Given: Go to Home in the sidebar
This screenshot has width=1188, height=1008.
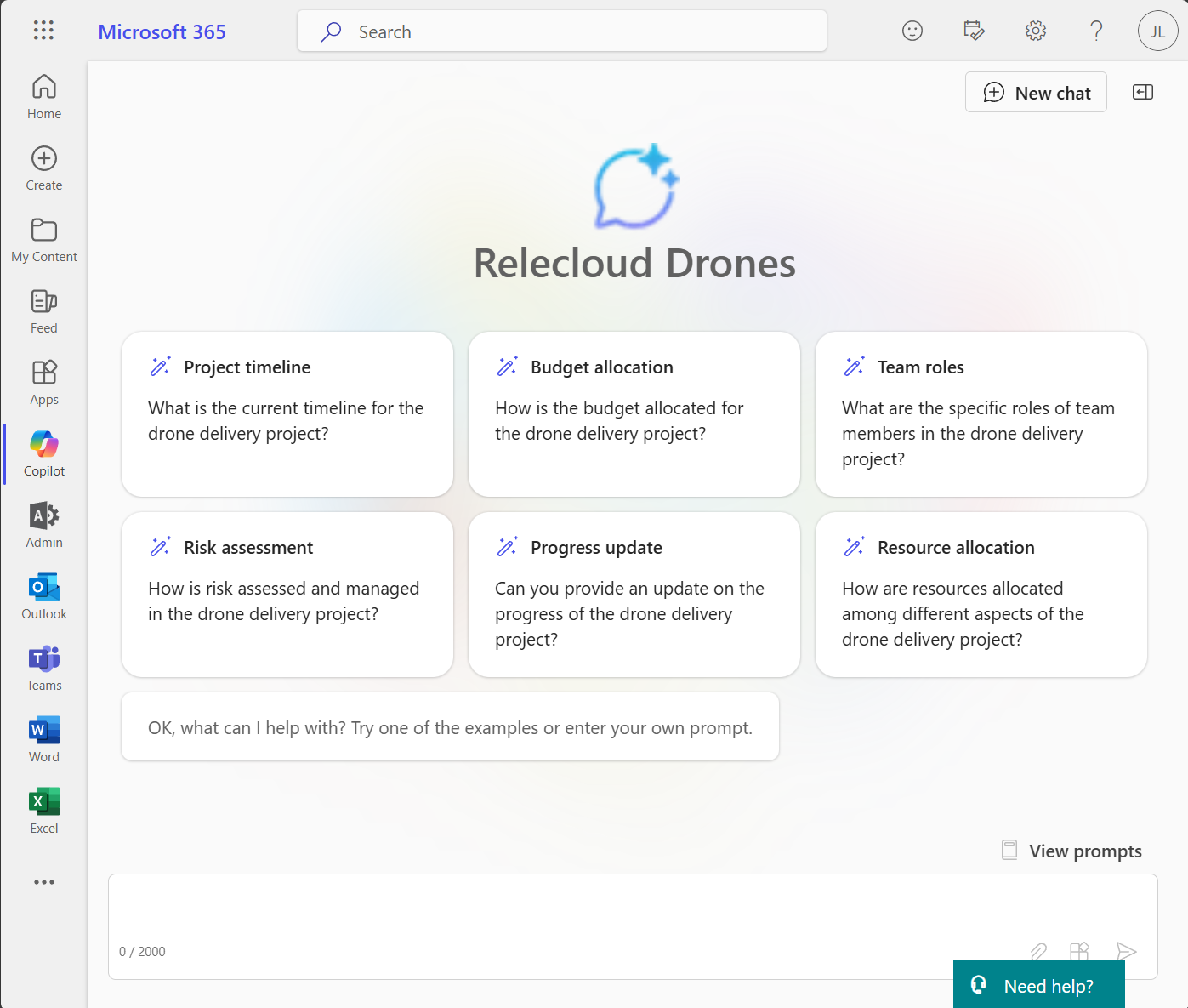Looking at the screenshot, I should tap(44, 97).
